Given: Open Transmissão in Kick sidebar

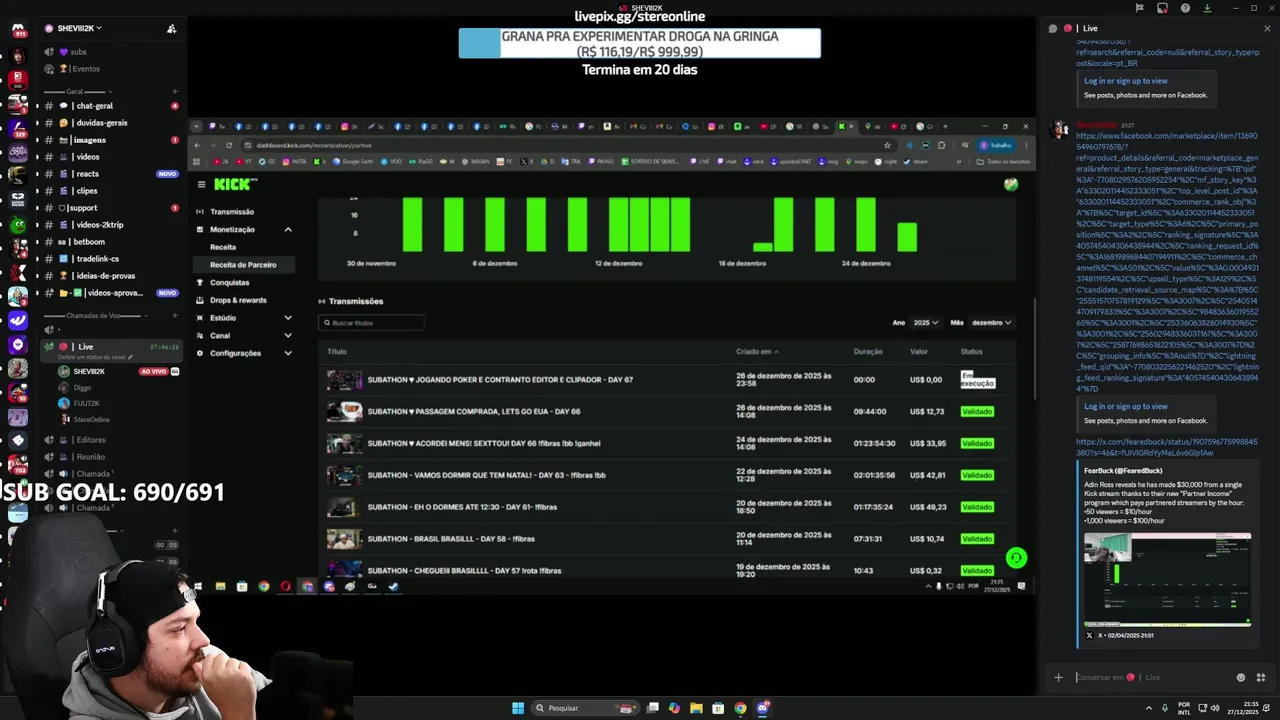Looking at the screenshot, I should point(232,212).
